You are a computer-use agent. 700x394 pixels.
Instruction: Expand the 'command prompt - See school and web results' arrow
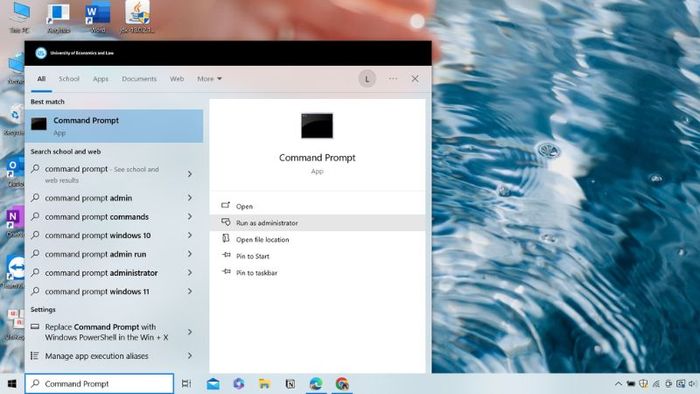[x=190, y=174]
